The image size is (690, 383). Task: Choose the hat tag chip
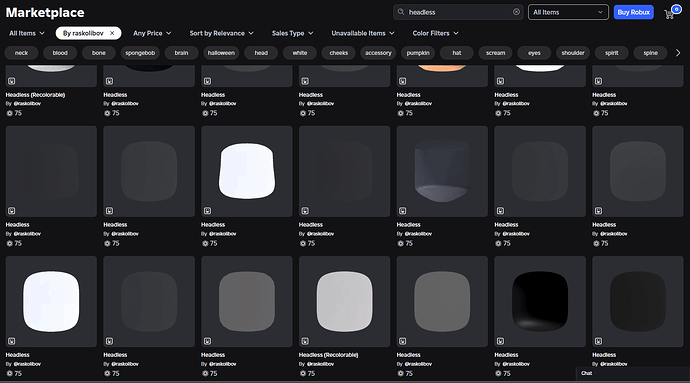point(457,53)
